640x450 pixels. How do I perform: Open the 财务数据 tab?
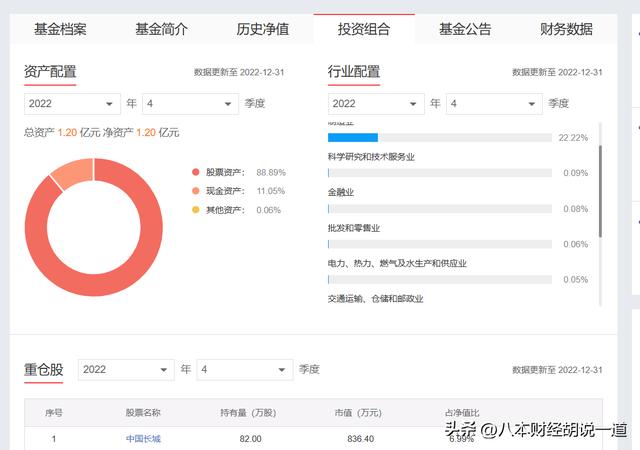coord(566,29)
